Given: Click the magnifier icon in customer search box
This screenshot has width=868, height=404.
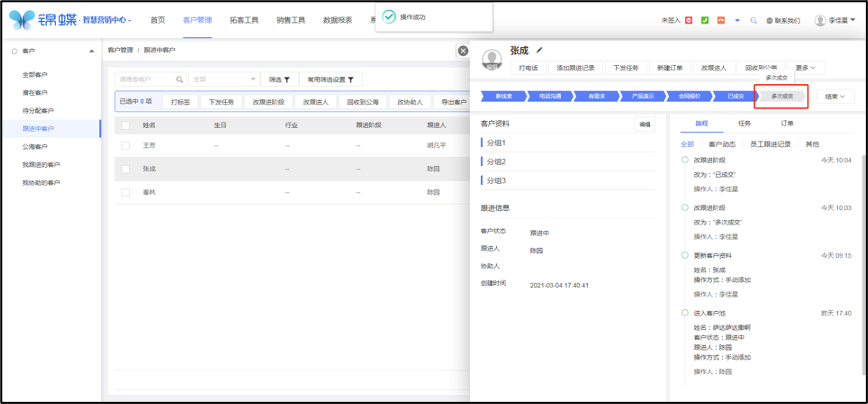Looking at the screenshot, I should (179, 80).
